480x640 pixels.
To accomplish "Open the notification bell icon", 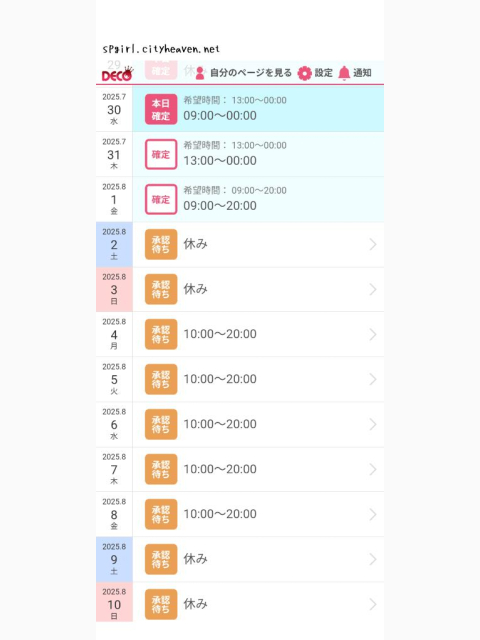I will 344,73.
